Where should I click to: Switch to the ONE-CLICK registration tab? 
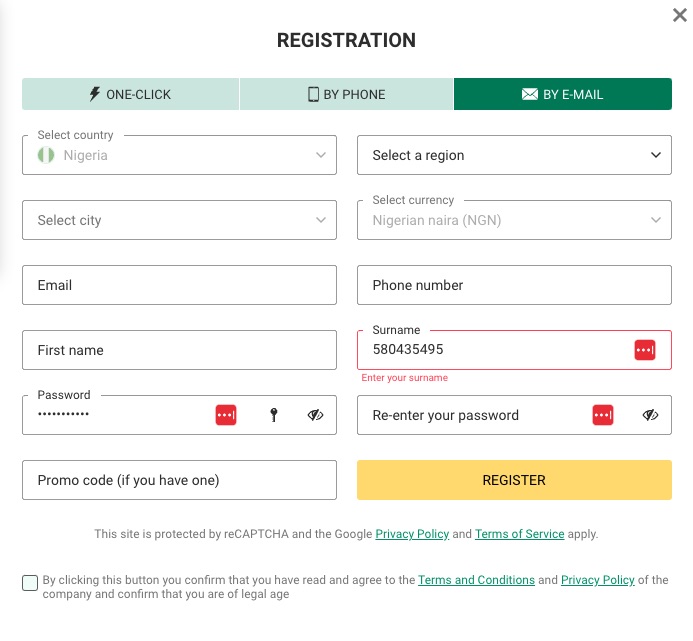coord(130,94)
